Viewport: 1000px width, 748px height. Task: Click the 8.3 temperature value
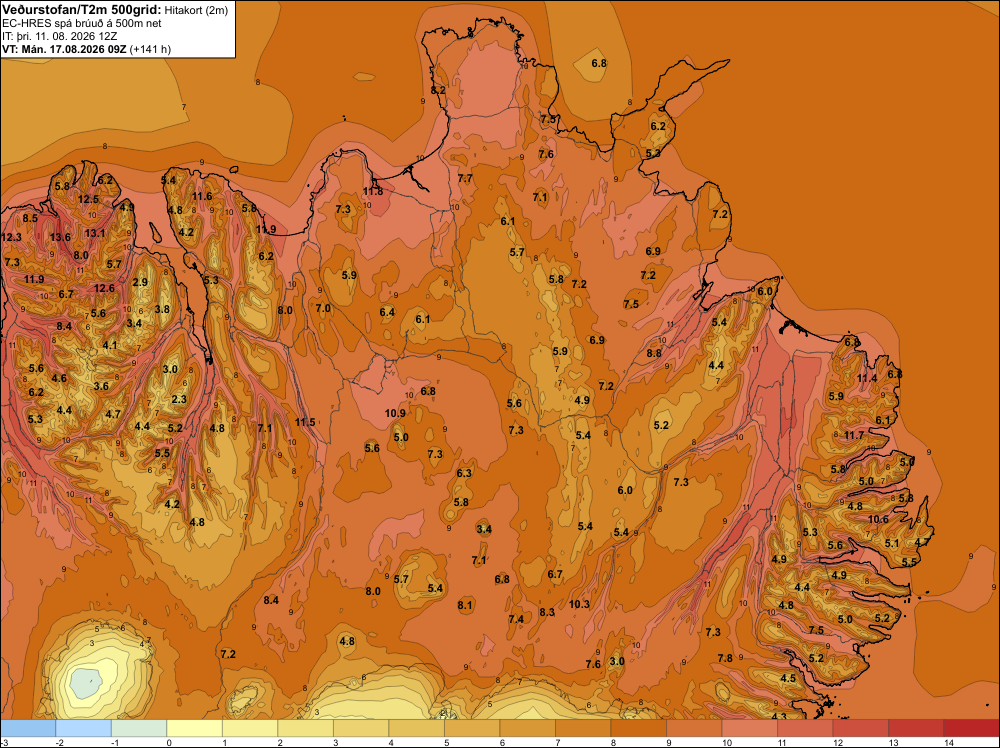547,612
